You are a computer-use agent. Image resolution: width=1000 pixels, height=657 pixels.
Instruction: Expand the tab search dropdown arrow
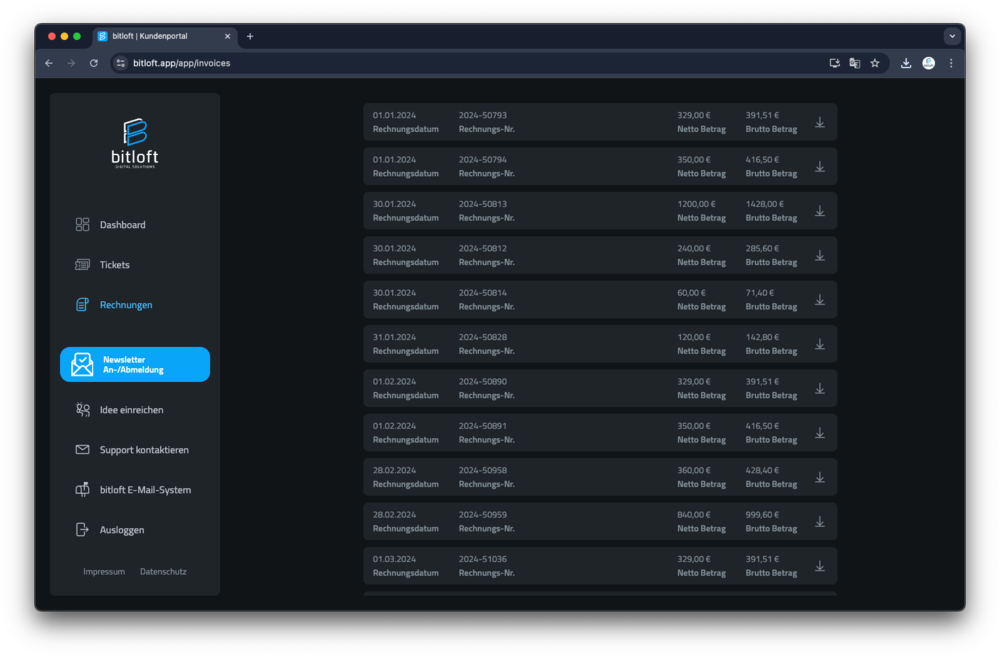pyautogui.click(x=952, y=36)
